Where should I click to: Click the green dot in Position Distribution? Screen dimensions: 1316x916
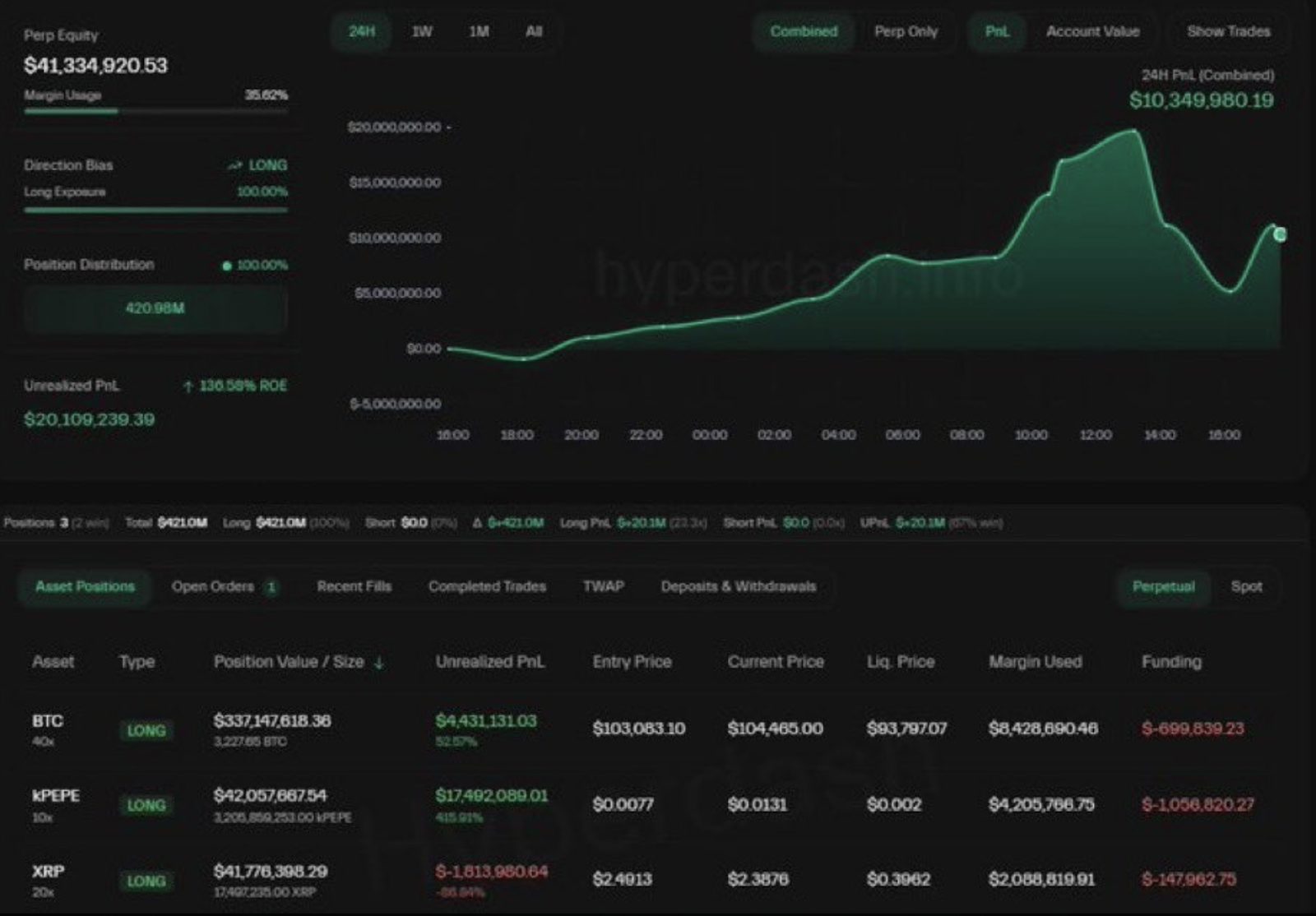tap(227, 266)
